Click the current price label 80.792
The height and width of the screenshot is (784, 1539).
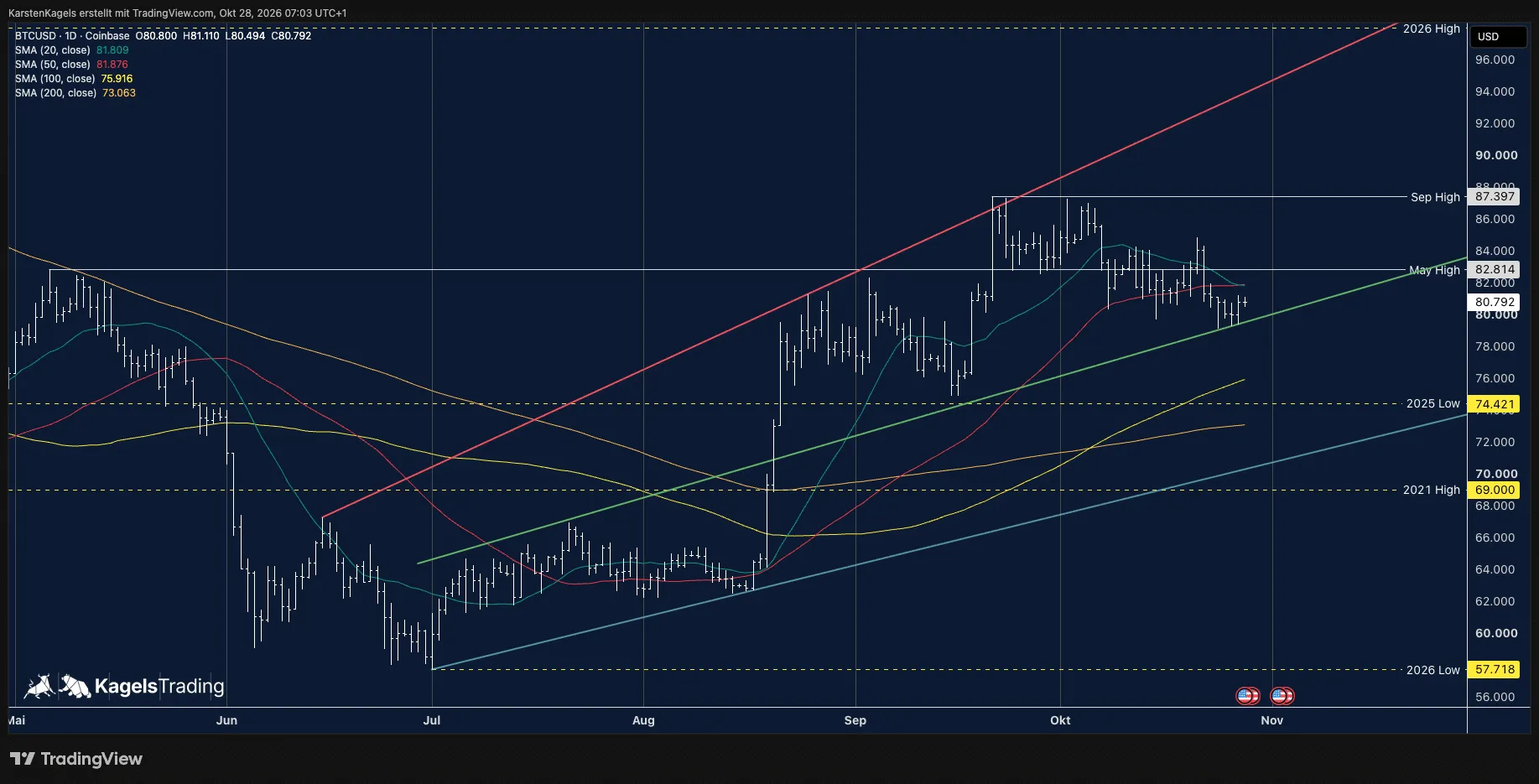1495,302
